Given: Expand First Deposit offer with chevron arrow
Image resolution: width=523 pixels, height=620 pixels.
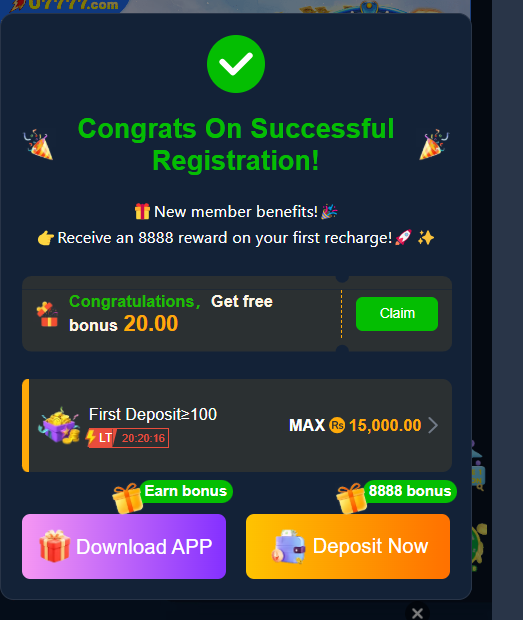Looking at the screenshot, I should pos(433,425).
